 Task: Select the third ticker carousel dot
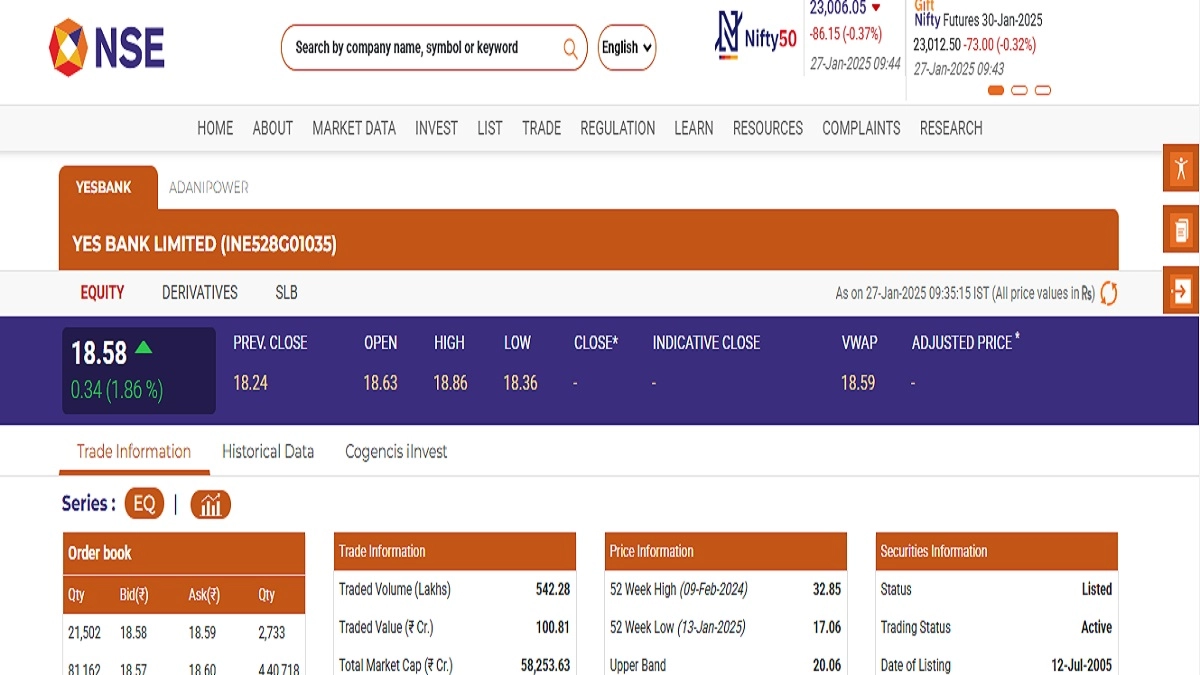point(1042,90)
